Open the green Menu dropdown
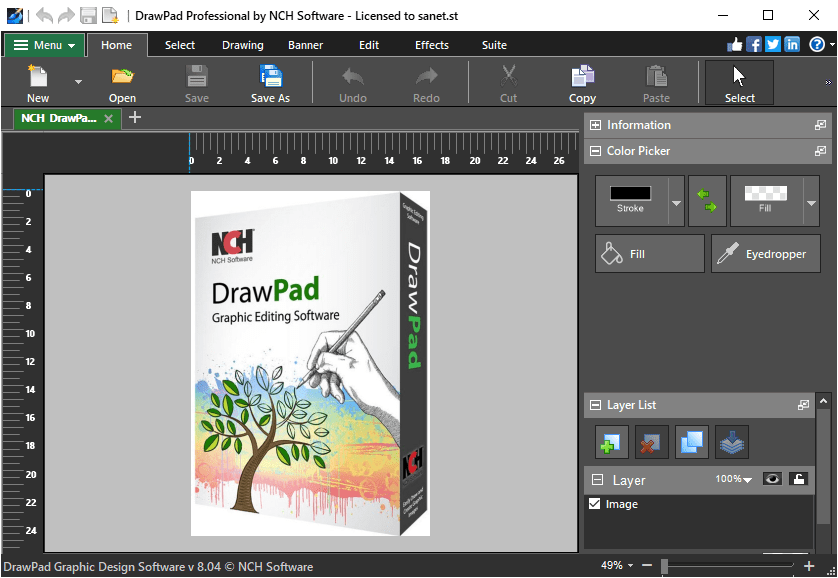This screenshot has height=578, width=838. (44, 45)
